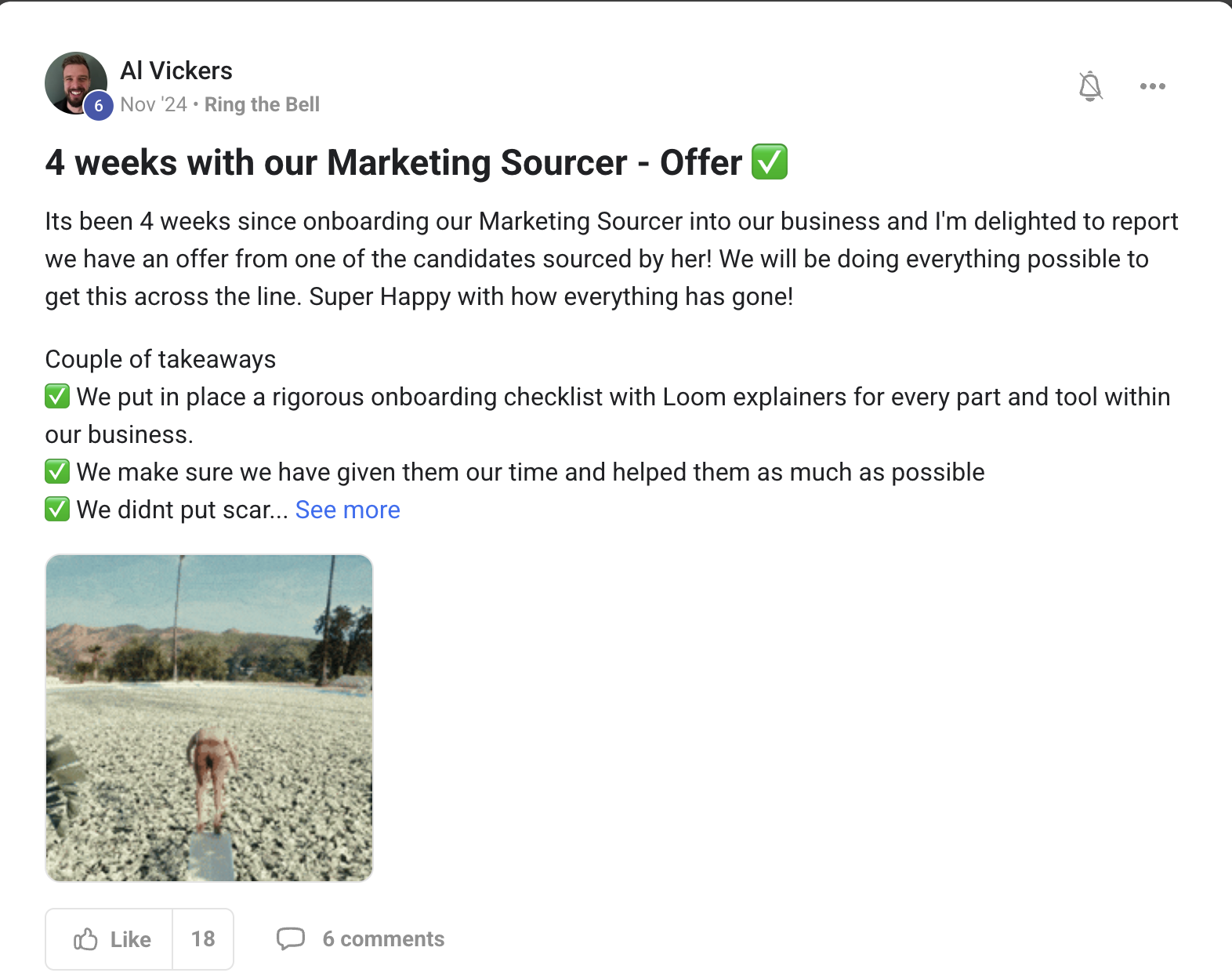Open the Al Vickers author name

(176, 71)
